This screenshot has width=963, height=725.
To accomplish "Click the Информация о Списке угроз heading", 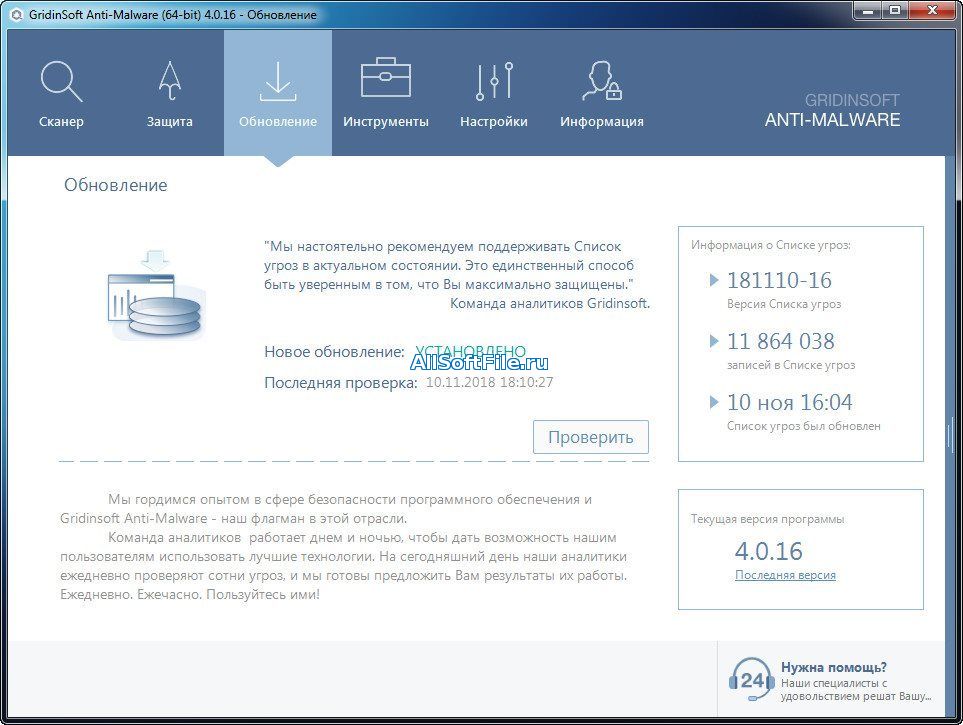I will pyautogui.click(x=770, y=245).
